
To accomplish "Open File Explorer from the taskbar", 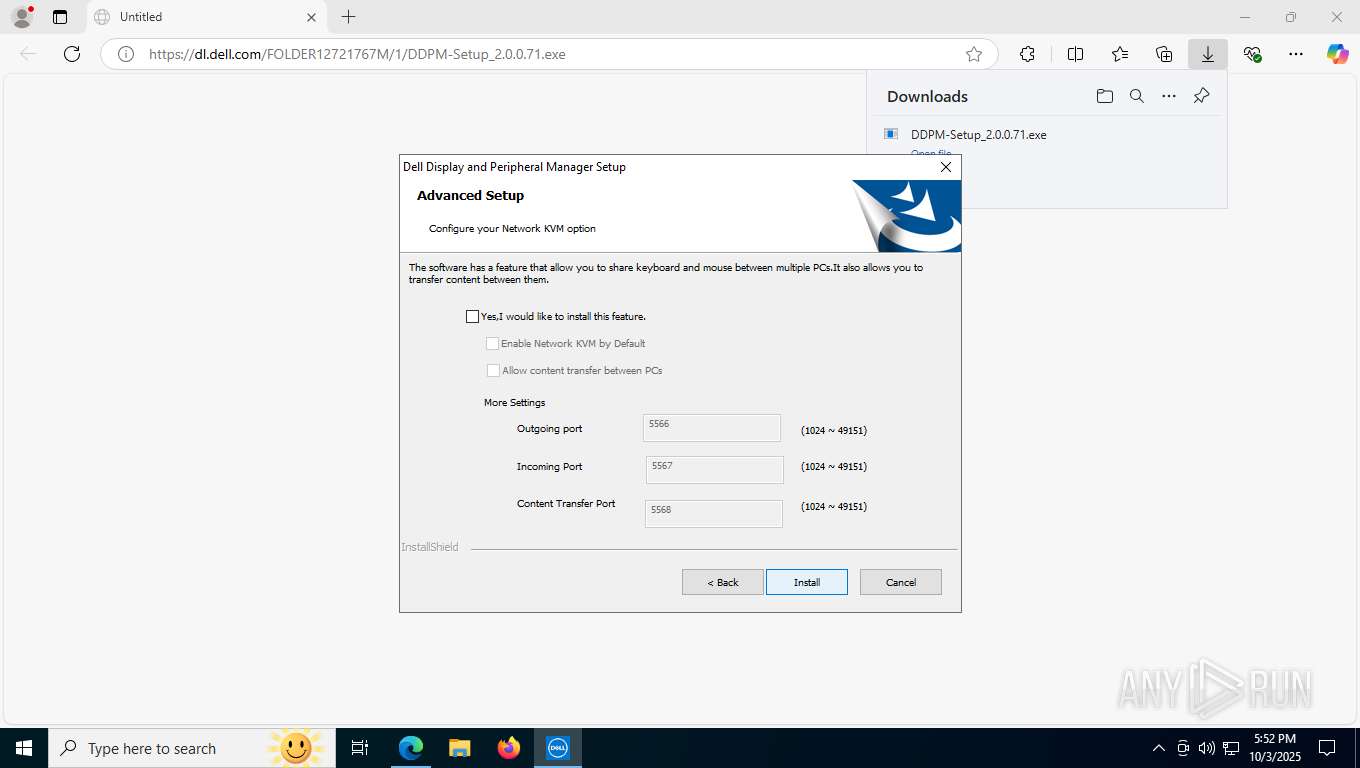I will 460,748.
